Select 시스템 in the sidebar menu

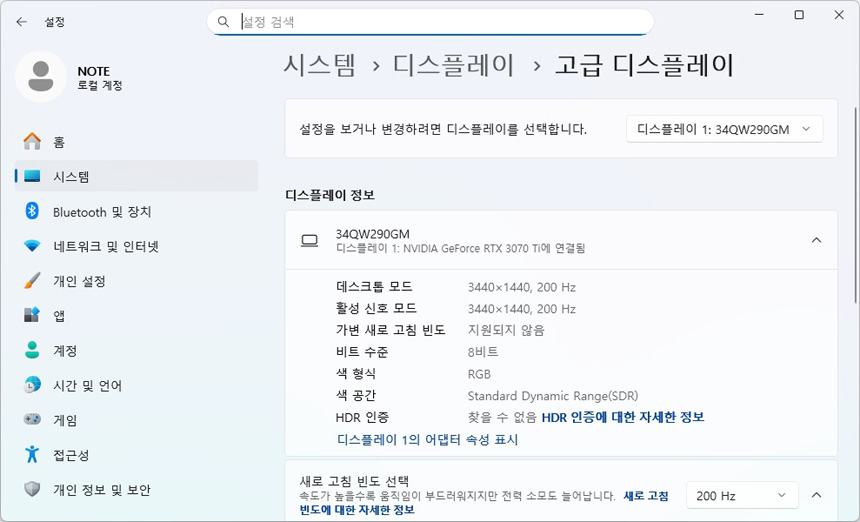(71, 177)
